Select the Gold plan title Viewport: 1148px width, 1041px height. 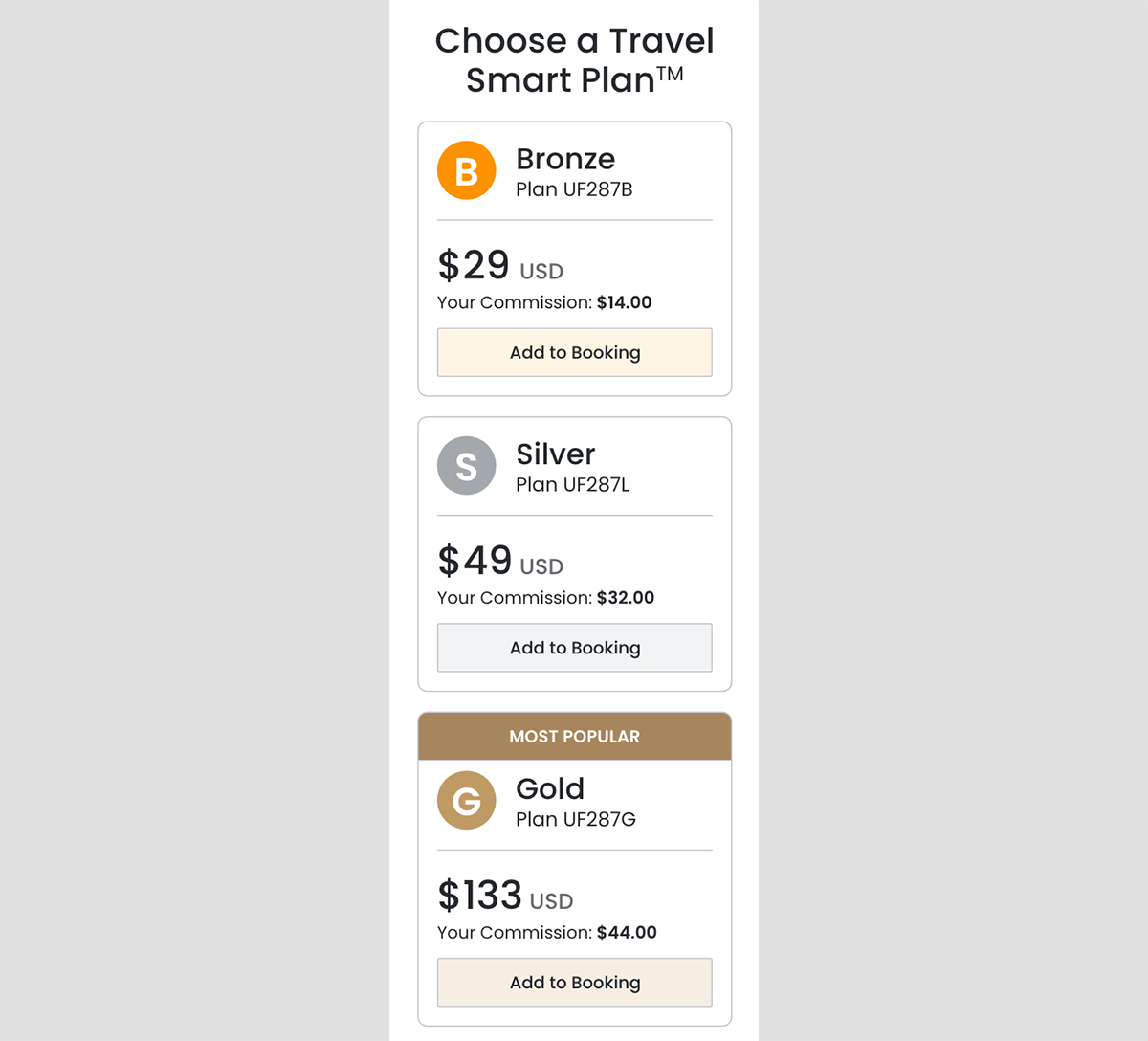pyautogui.click(x=550, y=788)
